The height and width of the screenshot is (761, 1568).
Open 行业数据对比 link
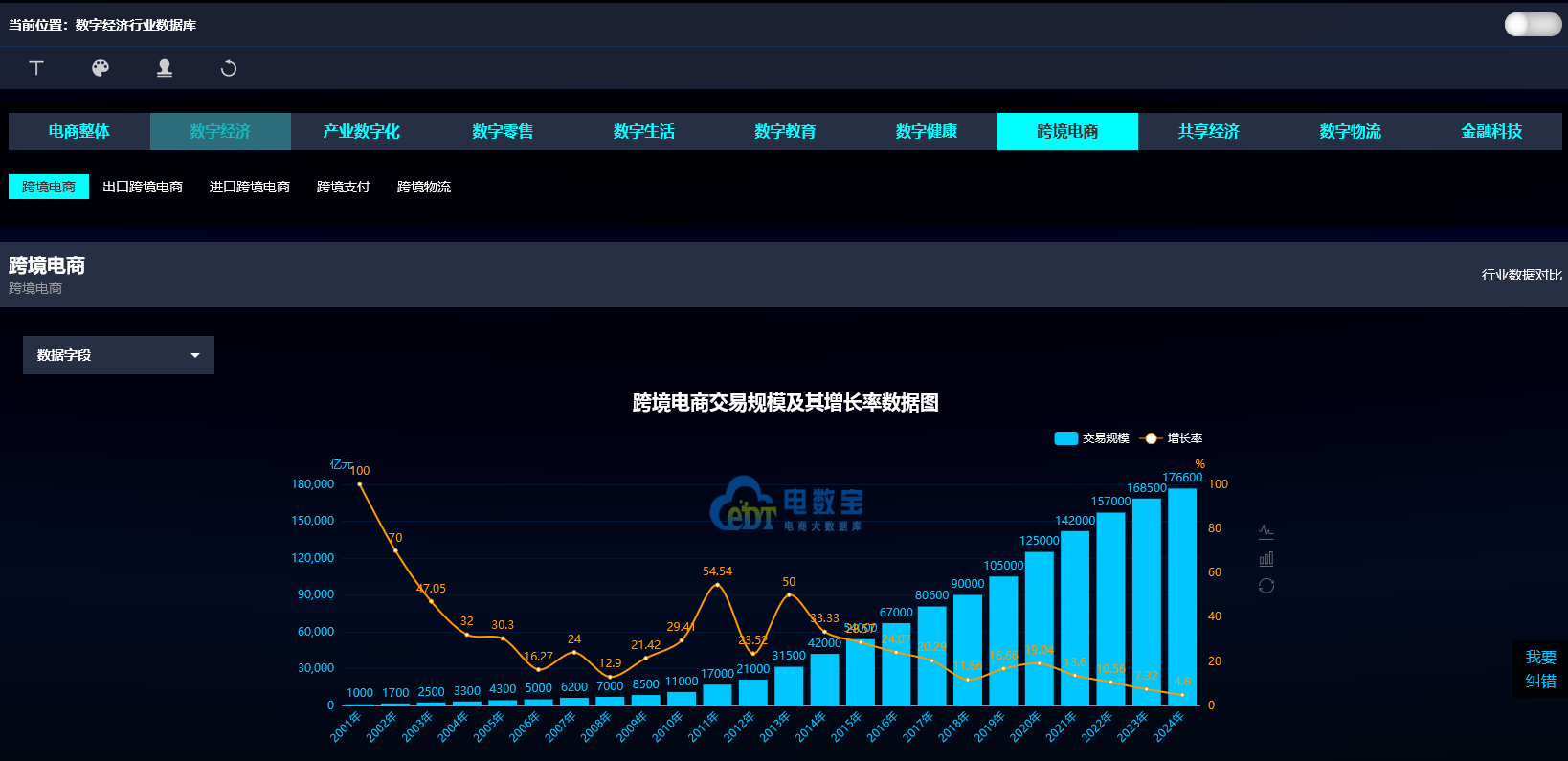(1522, 275)
